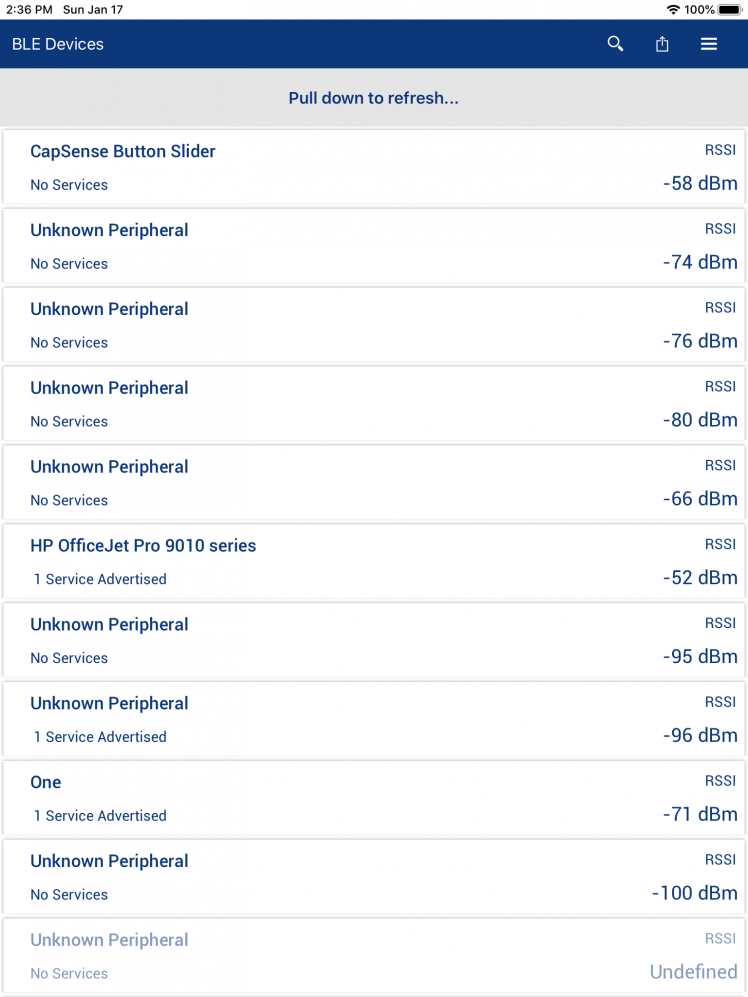Tap the Pull down to refresh banner
This screenshot has height=997, width=748.
pyautogui.click(x=374, y=98)
